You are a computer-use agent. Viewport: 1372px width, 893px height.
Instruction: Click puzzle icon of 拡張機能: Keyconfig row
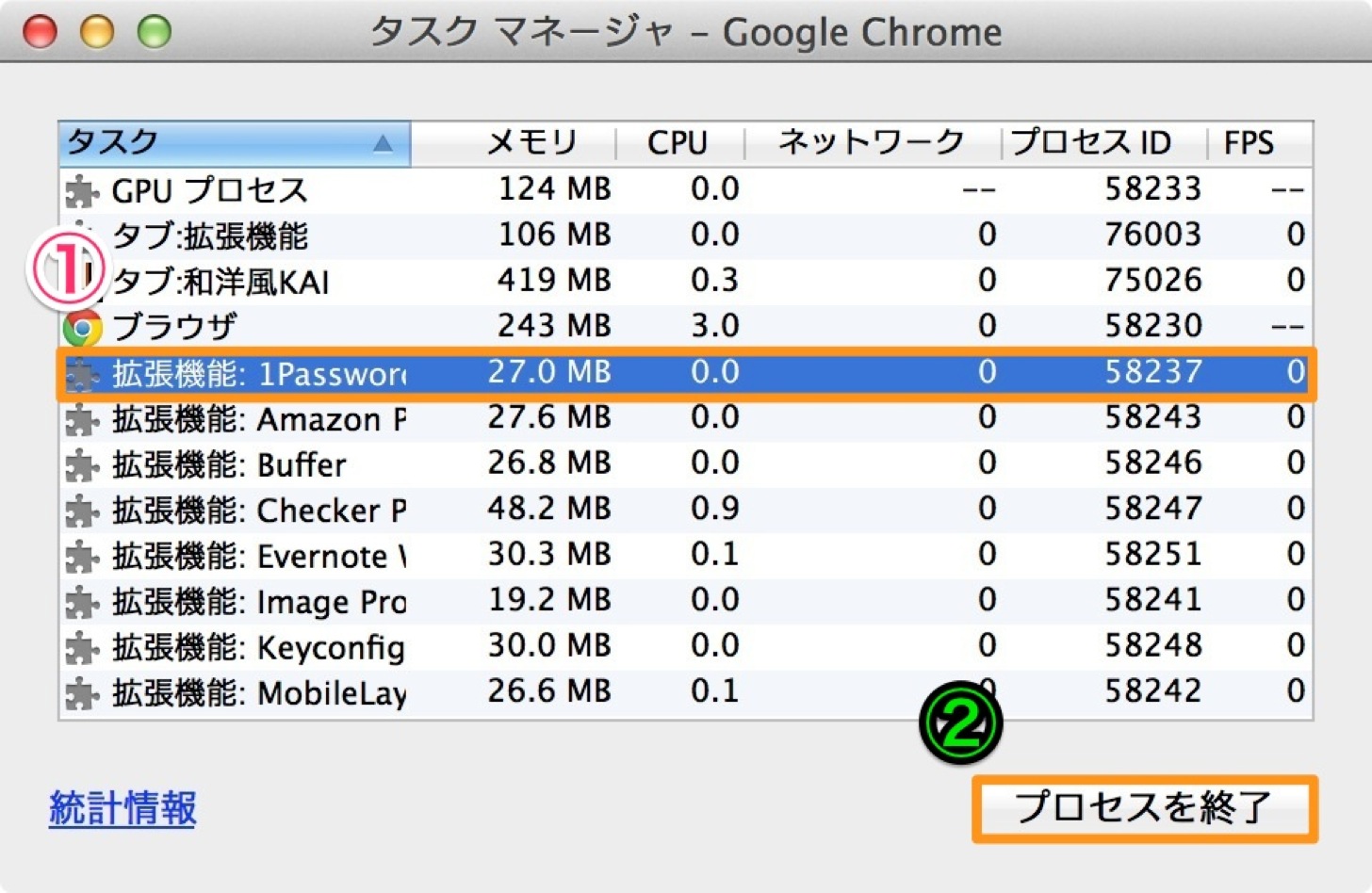[x=82, y=648]
